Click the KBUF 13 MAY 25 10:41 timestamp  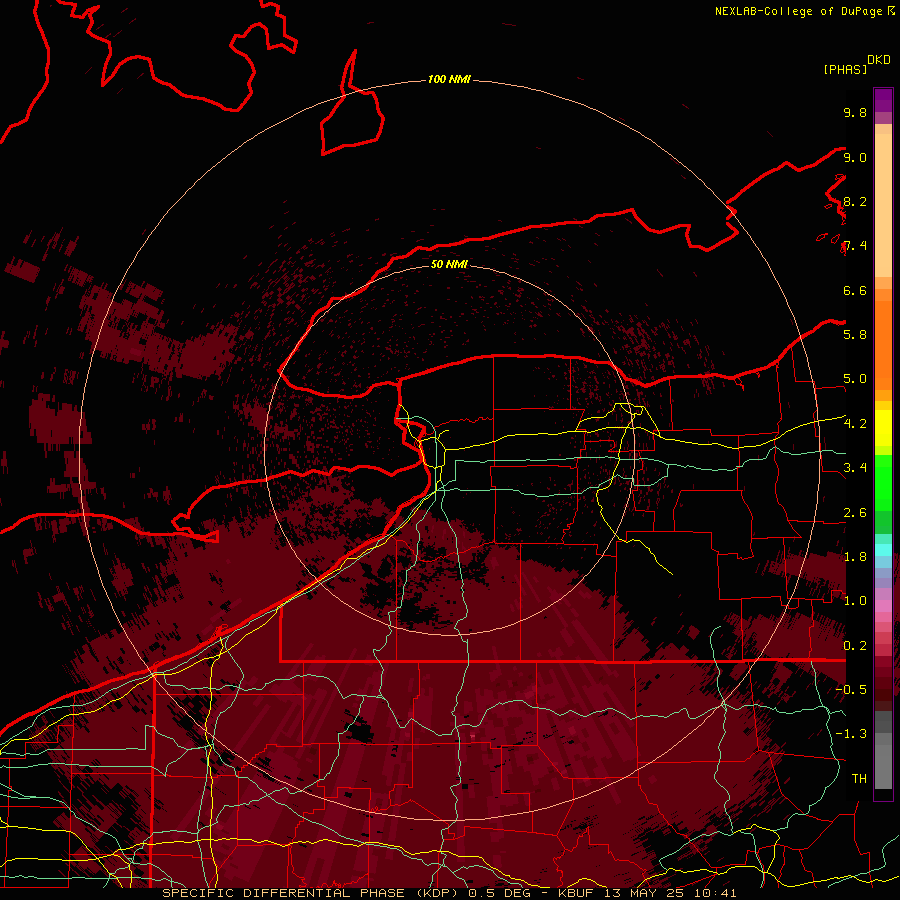click(x=647, y=893)
